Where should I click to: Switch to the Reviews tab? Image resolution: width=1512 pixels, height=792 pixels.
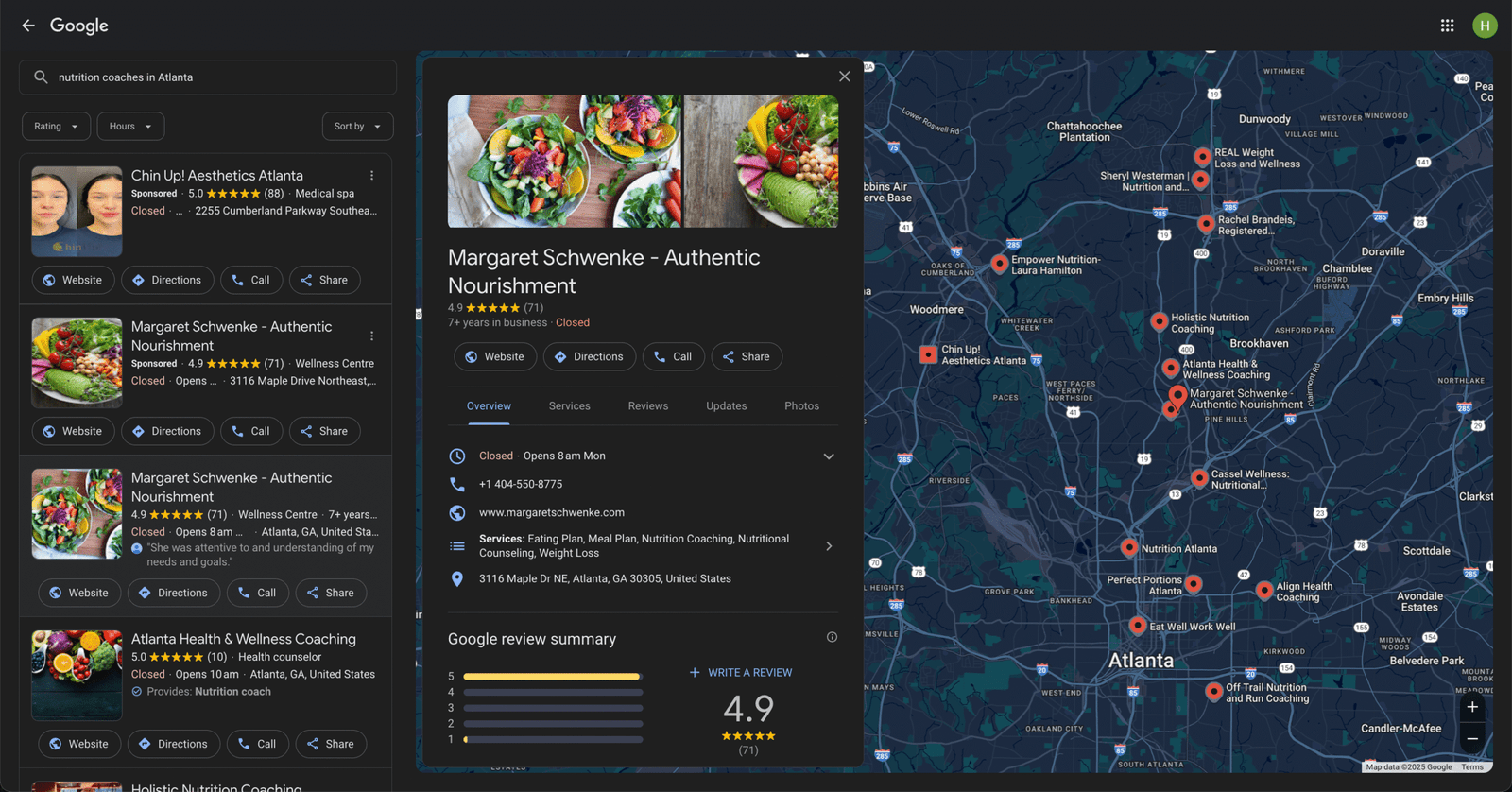648,406
